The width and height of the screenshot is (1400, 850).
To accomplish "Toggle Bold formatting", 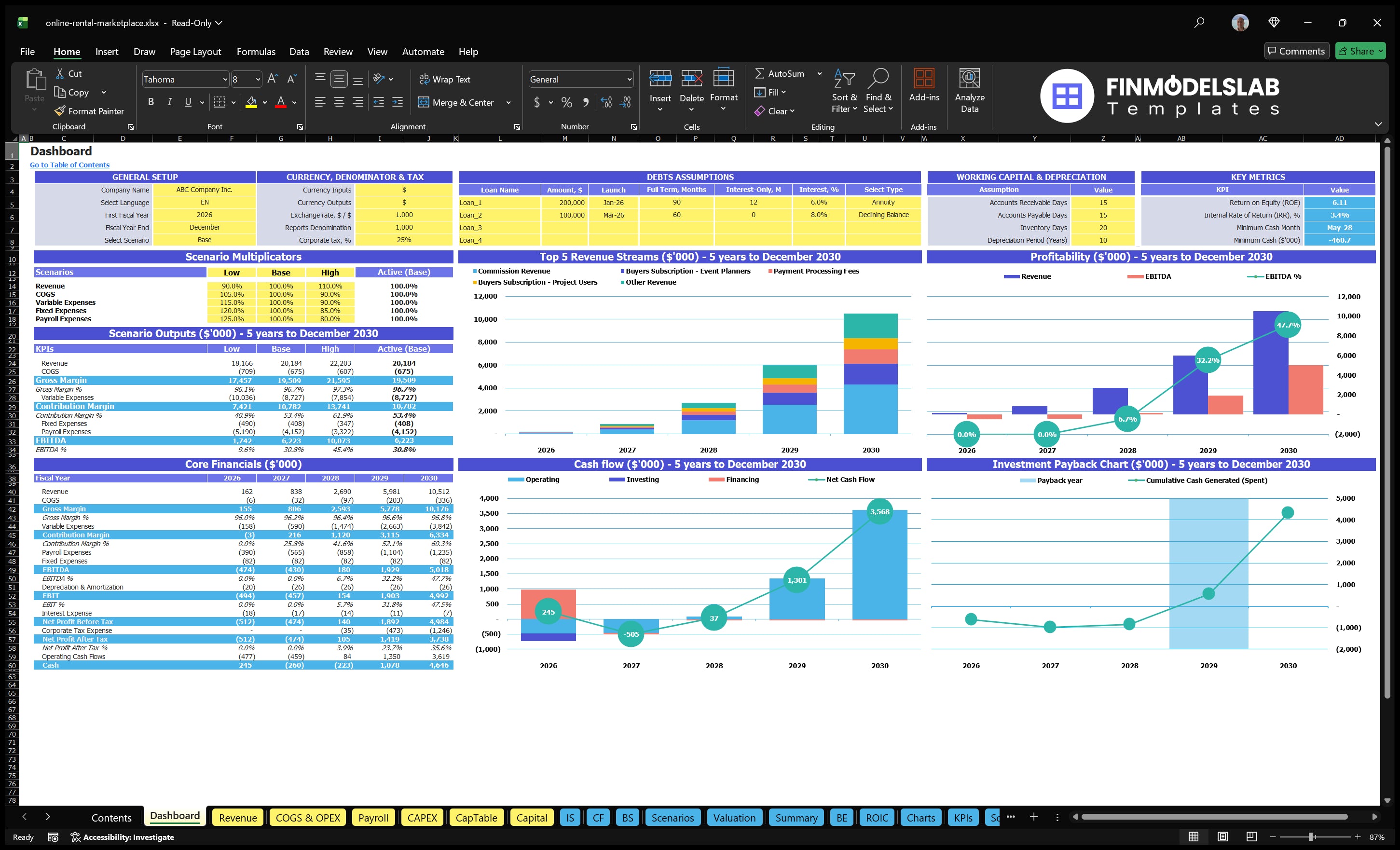I will pos(151,102).
